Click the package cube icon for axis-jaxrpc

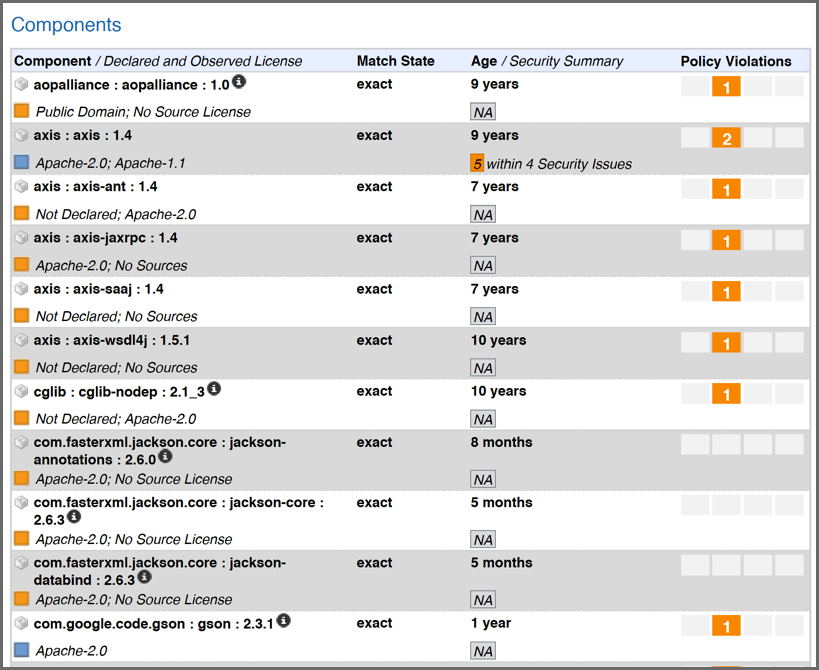point(21,238)
